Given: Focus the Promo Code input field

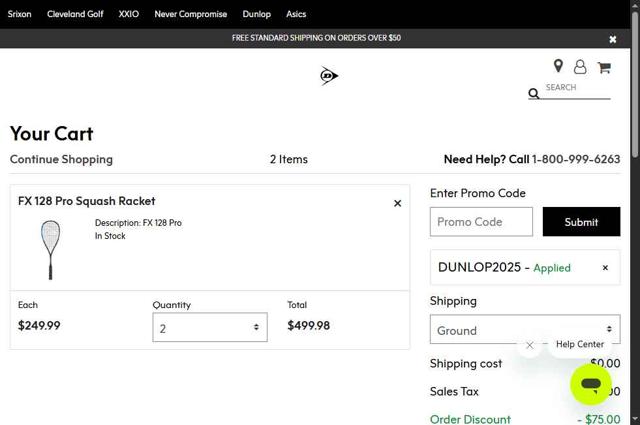Looking at the screenshot, I should (x=481, y=222).
